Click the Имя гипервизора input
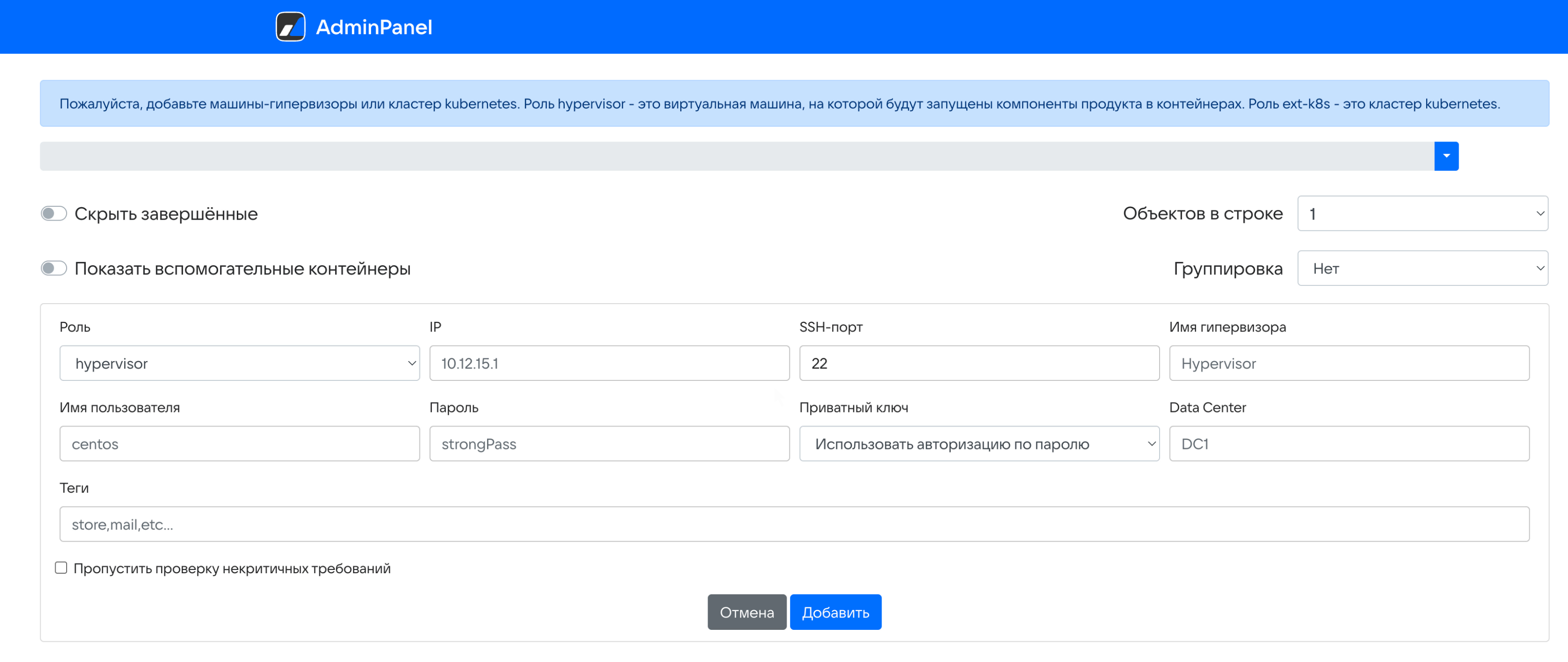Viewport: 1568px width, 662px height. [1348, 364]
